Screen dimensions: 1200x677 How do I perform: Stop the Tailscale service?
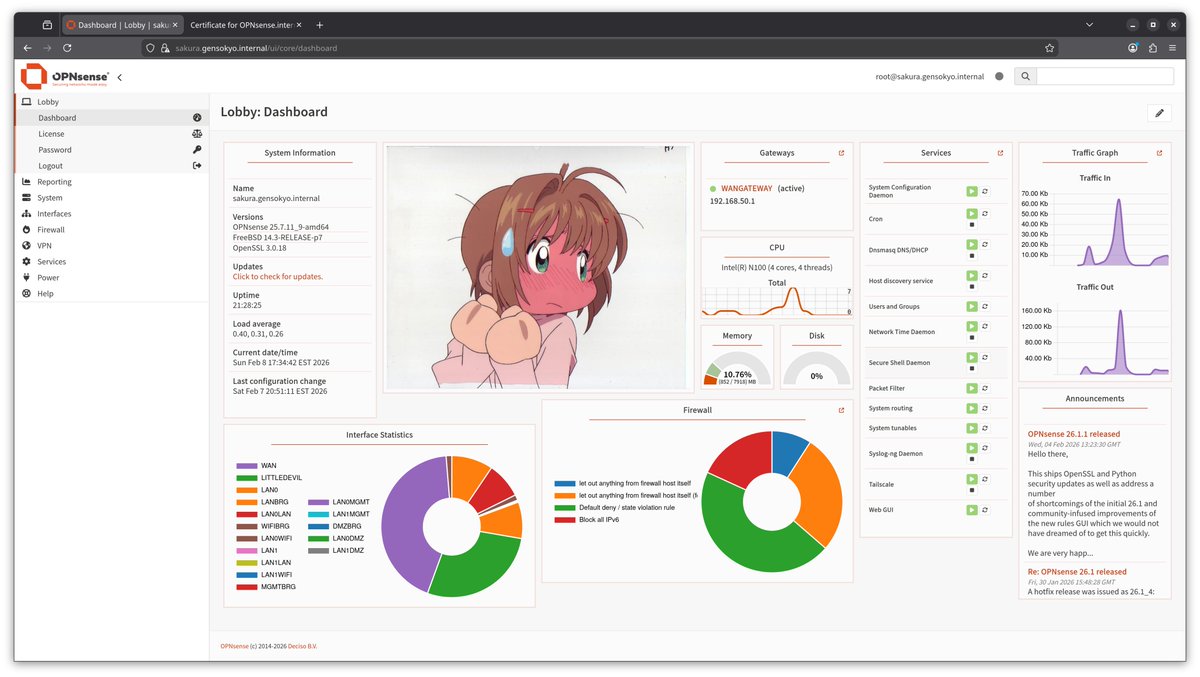pos(971,491)
